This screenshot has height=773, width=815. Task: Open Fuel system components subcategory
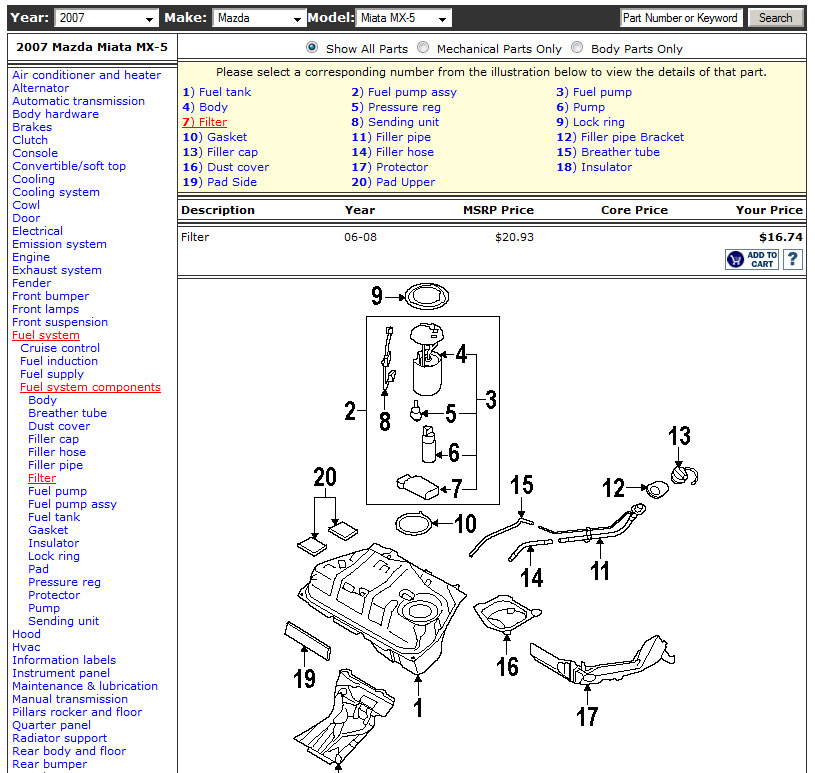click(90, 387)
